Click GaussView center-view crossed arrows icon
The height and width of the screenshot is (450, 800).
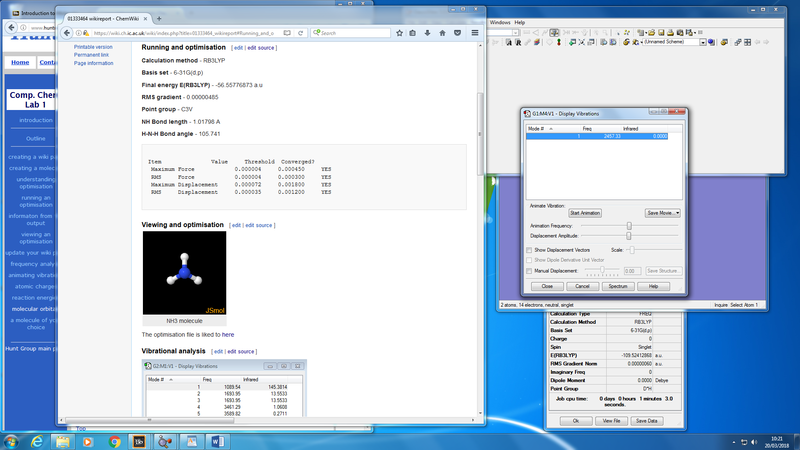click(x=582, y=42)
